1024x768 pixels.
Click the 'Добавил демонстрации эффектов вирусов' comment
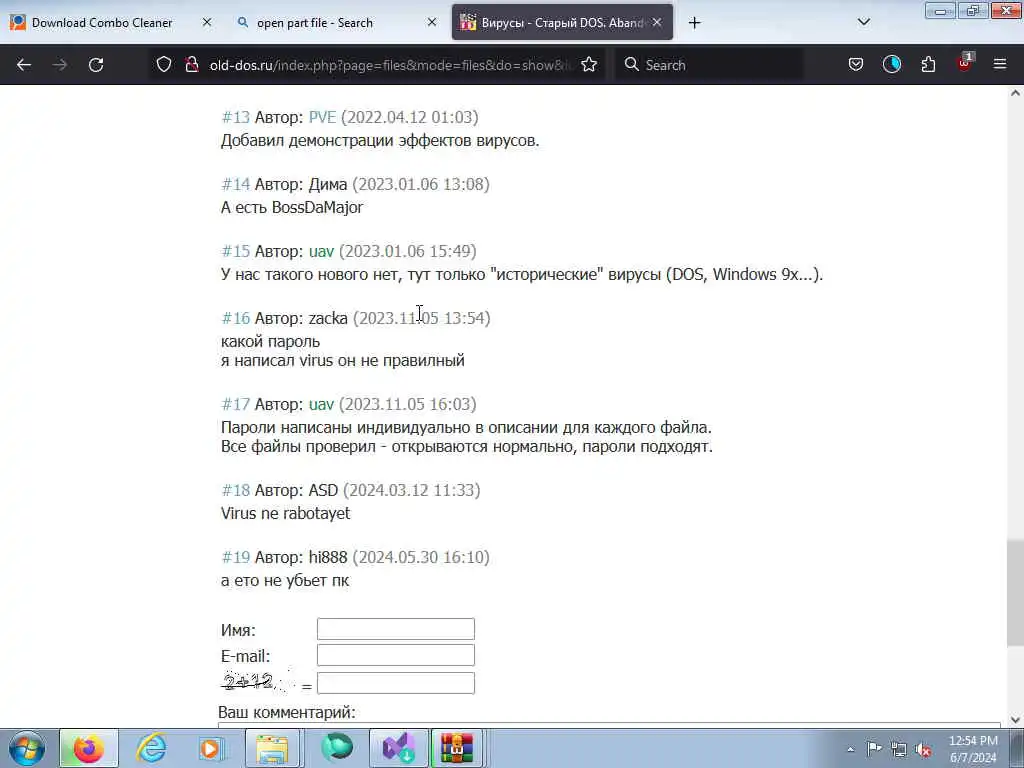coord(380,140)
